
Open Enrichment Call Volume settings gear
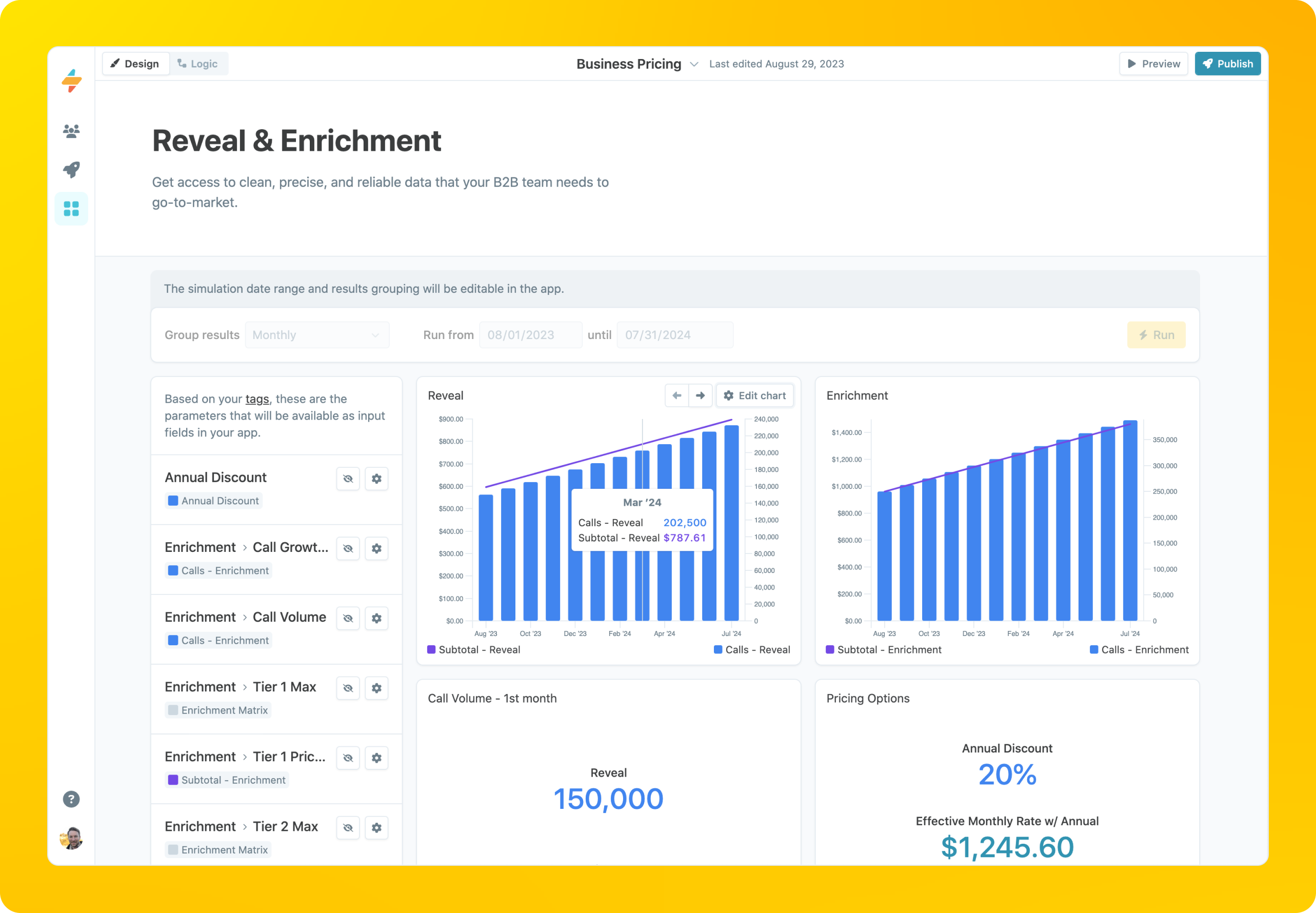(x=376, y=618)
